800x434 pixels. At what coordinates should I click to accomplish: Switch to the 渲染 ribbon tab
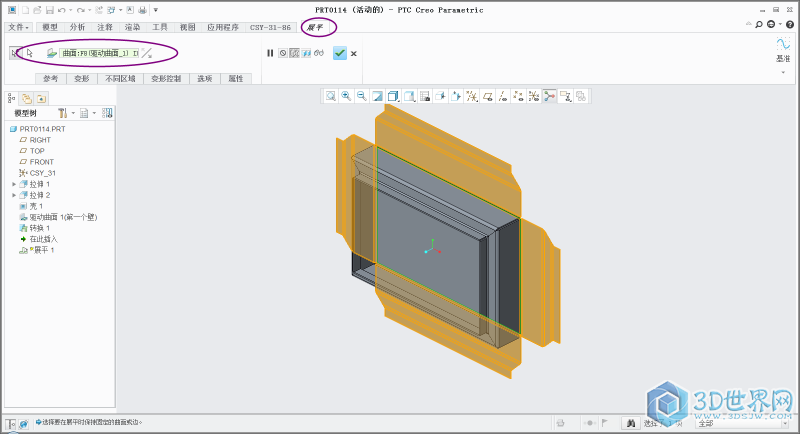pos(133,27)
